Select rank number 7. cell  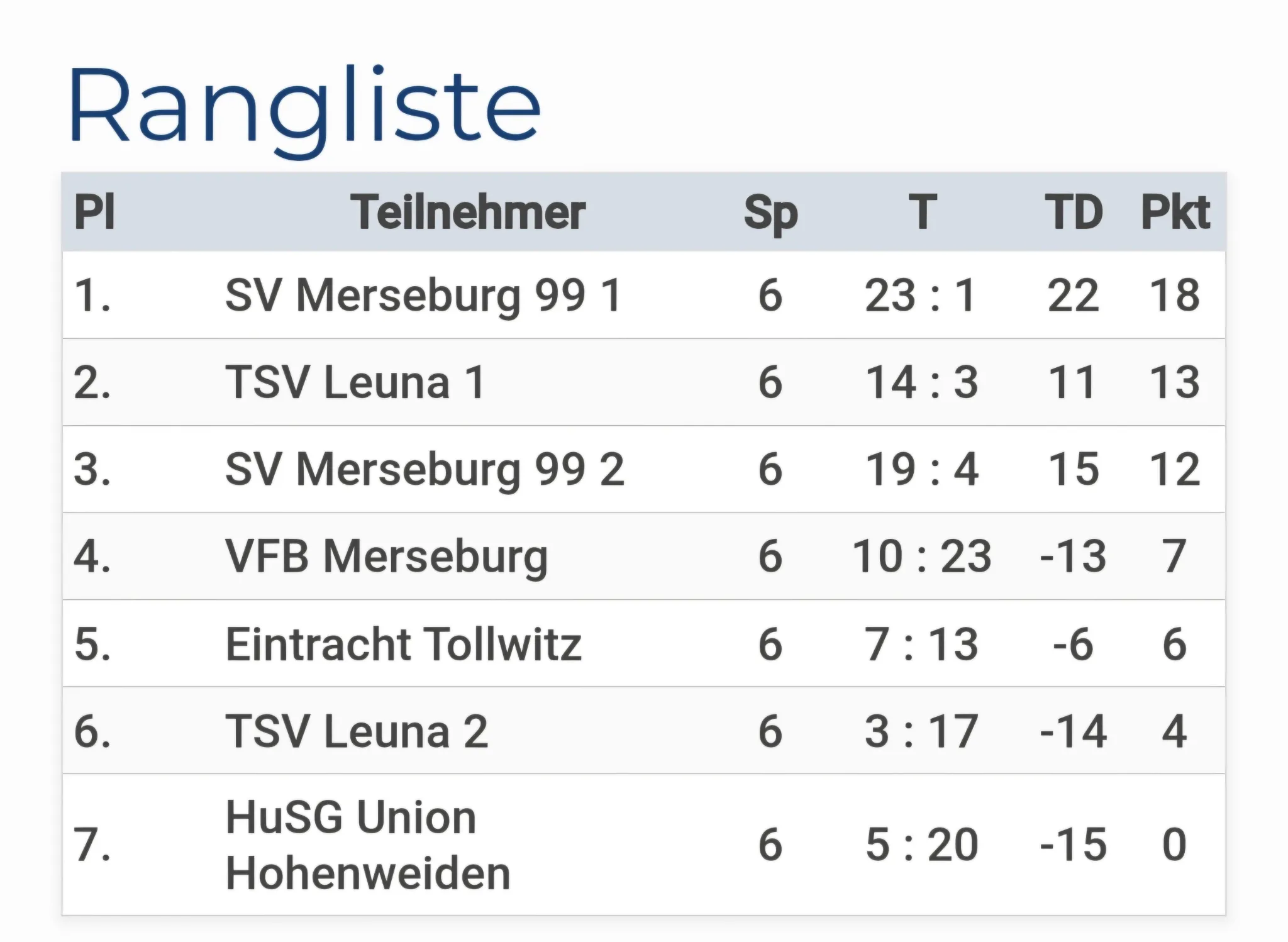coord(92,845)
